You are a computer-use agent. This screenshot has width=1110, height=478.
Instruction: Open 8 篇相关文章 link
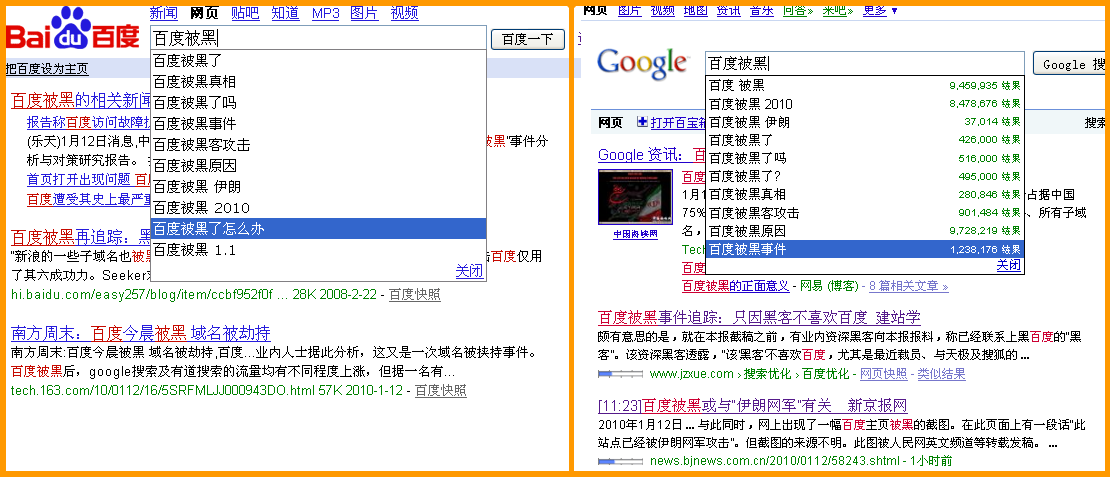[x=908, y=286]
